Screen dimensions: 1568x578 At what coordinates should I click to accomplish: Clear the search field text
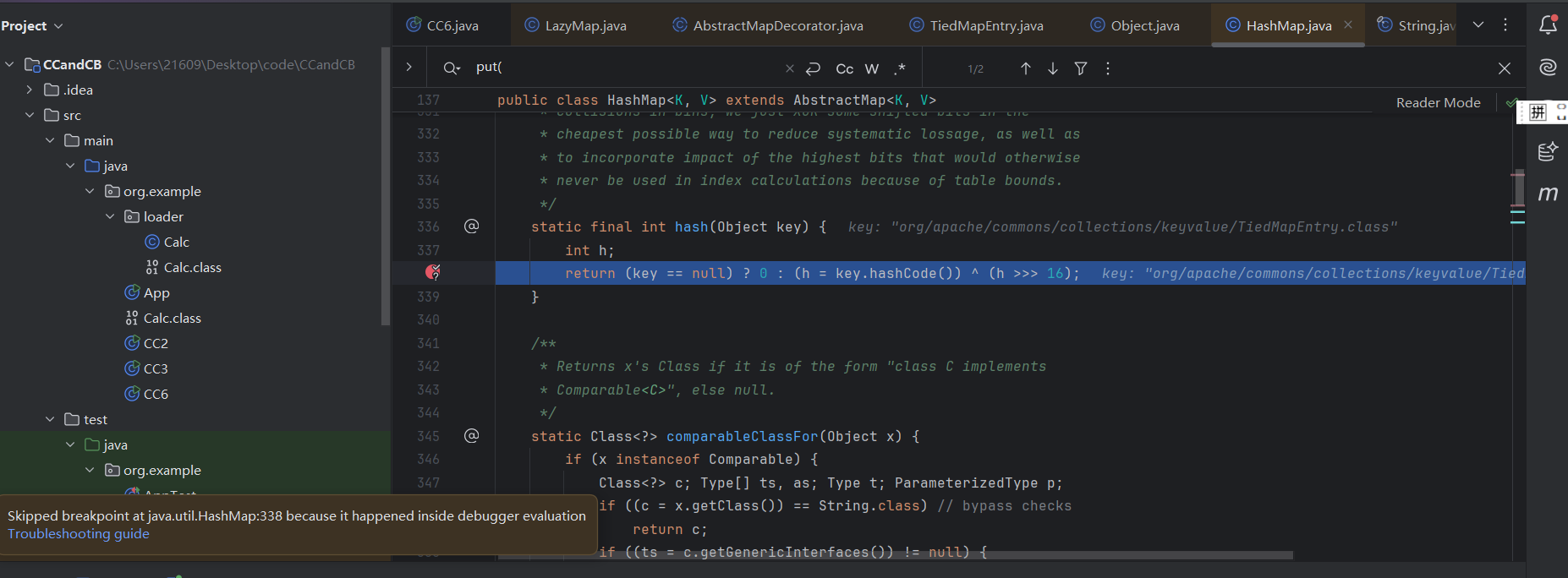789,68
